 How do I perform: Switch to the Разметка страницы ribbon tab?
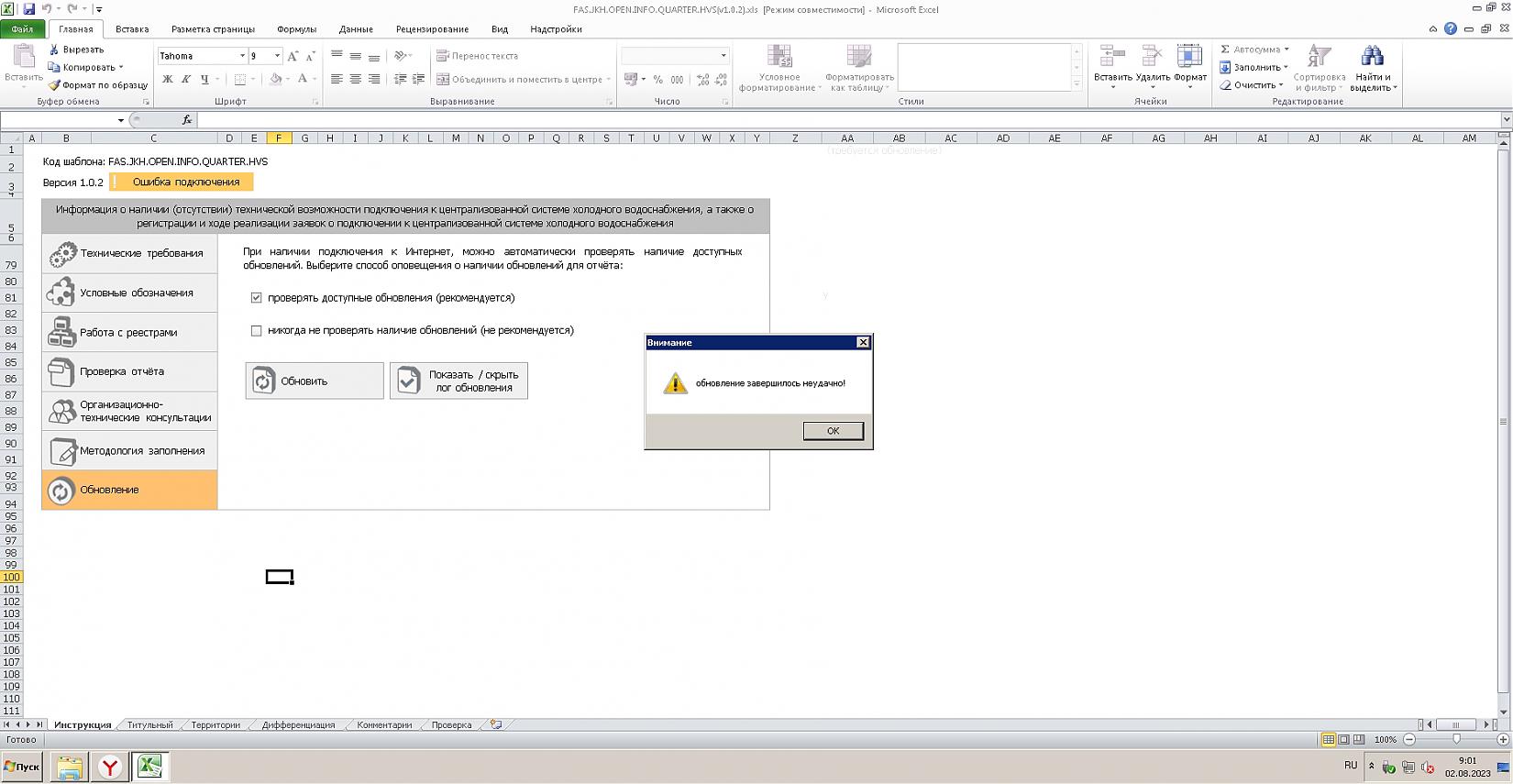(213, 29)
